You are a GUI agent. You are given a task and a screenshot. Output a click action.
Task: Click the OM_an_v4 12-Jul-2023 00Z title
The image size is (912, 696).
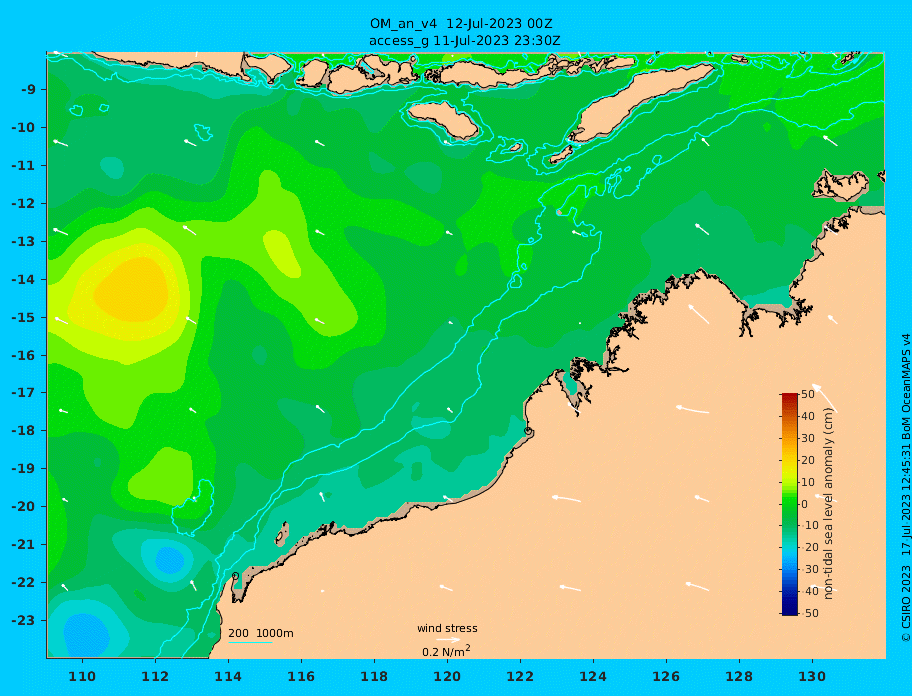tap(461, 24)
